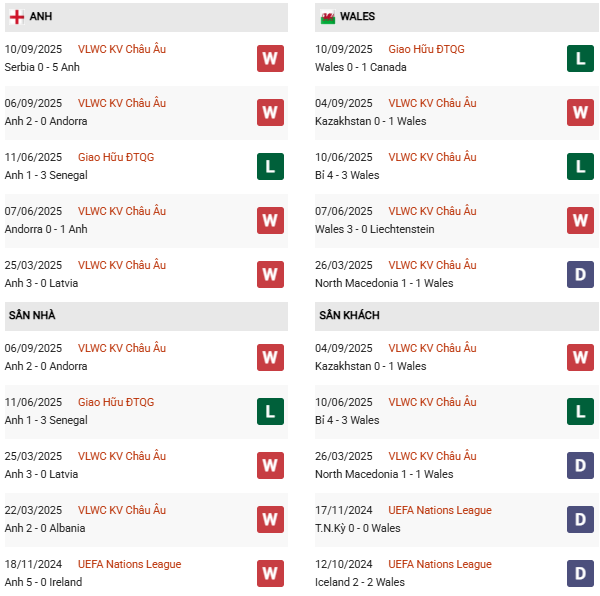
Task: Click the L badge for Anh 1 - 3 Senegal on 11/06/2025 under ANH
Action: point(270,166)
